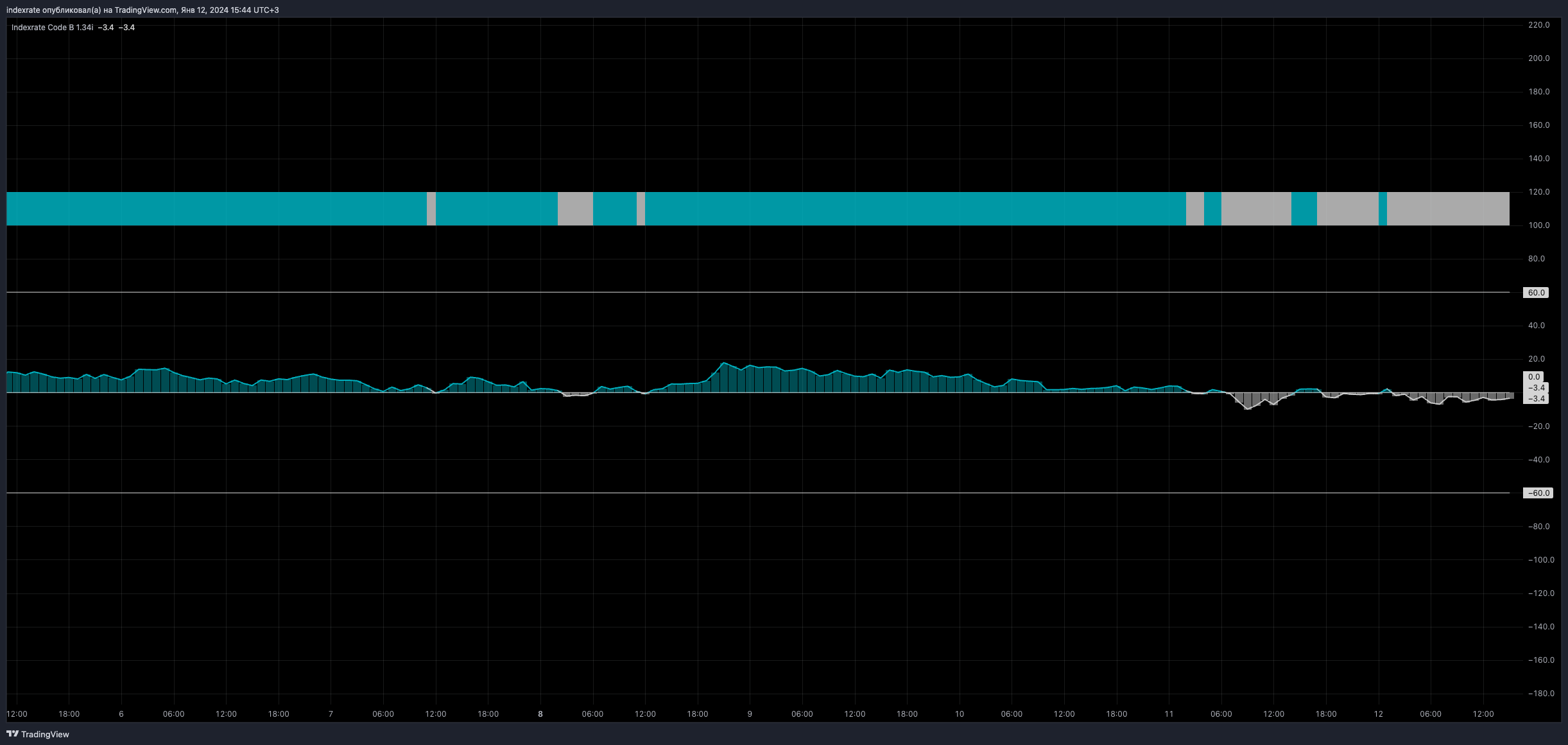Click bold date label 8 on time axis

(540, 714)
